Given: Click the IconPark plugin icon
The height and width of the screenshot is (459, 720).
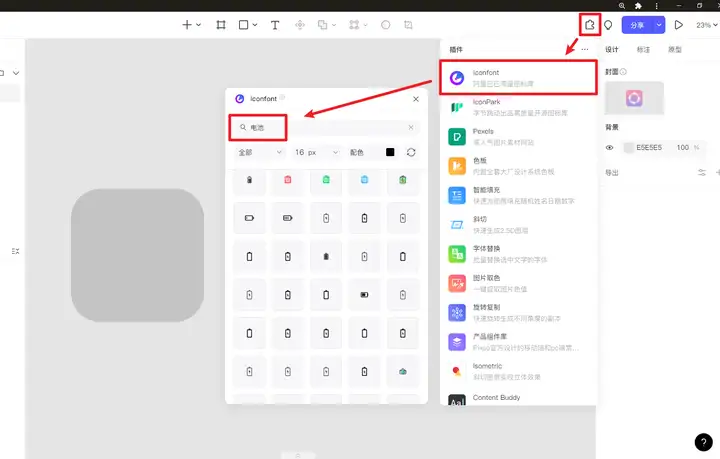Looking at the screenshot, I should pos(456,107).
